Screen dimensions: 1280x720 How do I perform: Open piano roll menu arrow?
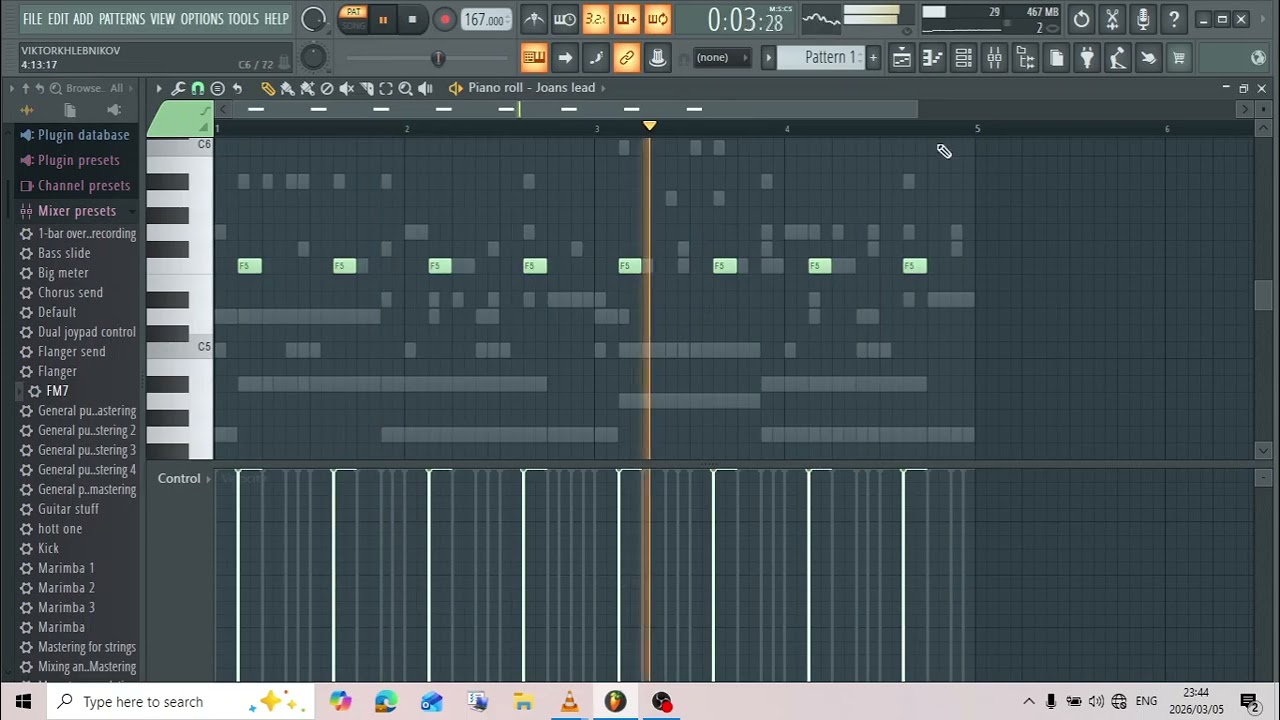point(158,88)
